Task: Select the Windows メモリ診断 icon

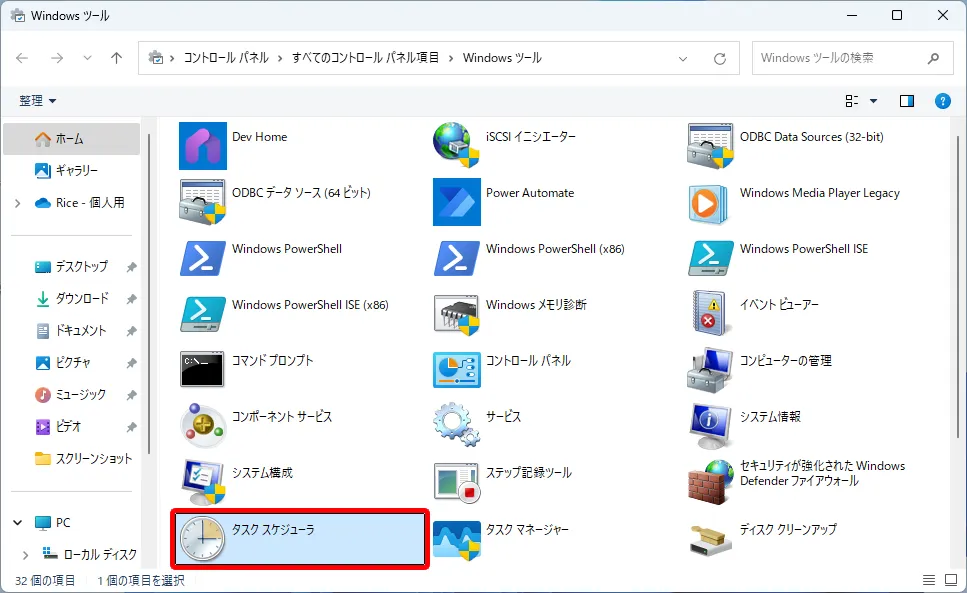Action: click(x=457, y=314)
